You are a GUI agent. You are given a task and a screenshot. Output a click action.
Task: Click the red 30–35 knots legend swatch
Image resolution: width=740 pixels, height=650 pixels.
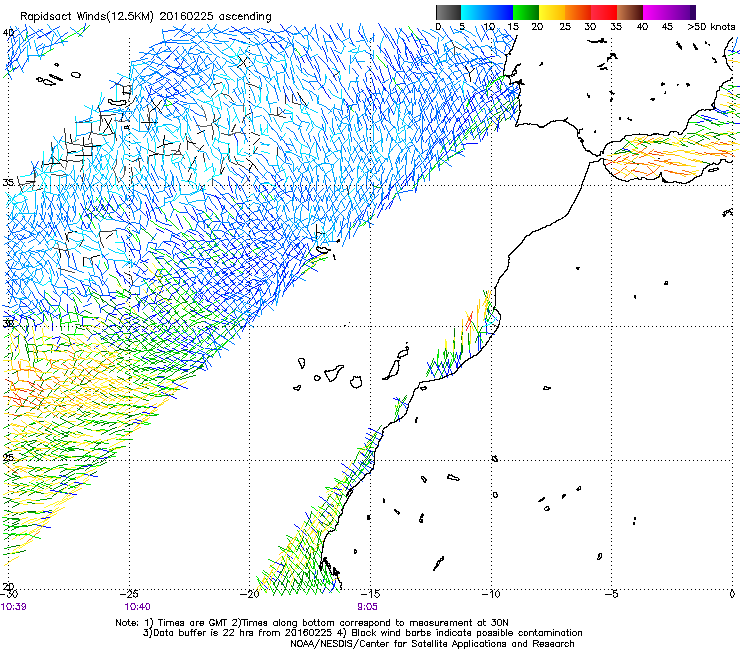point(604,12)
